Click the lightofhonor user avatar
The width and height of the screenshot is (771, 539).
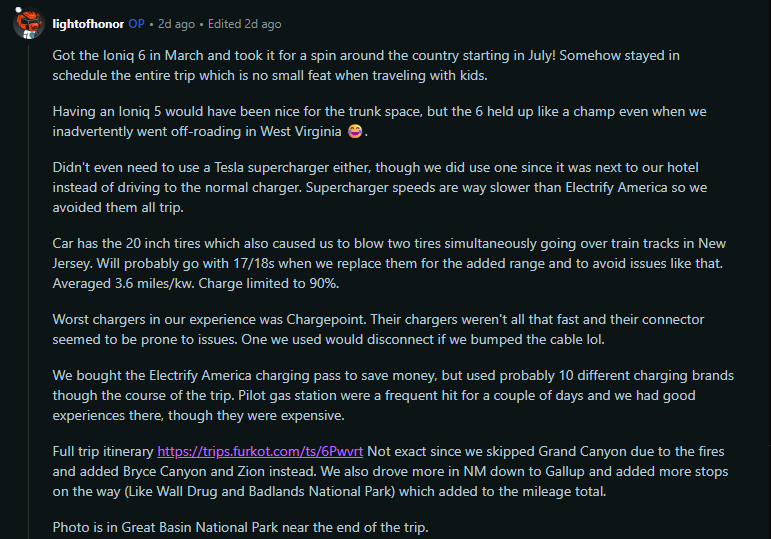click(x=27, y=23)
